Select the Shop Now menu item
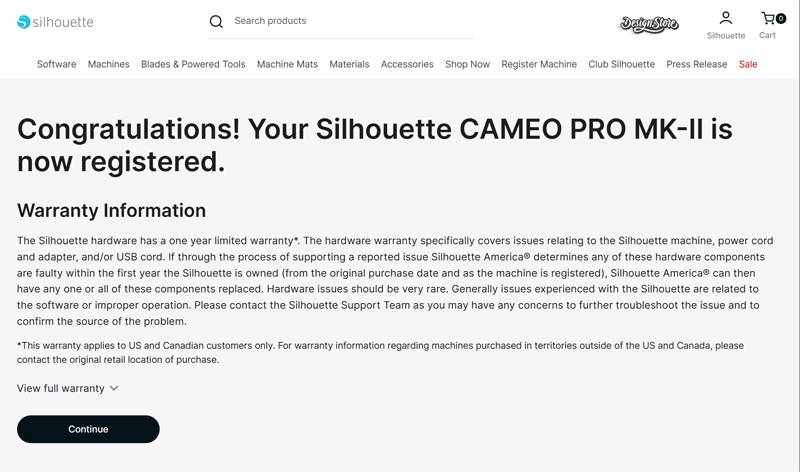This screenshot has width=800, height=472. [467, 64]
